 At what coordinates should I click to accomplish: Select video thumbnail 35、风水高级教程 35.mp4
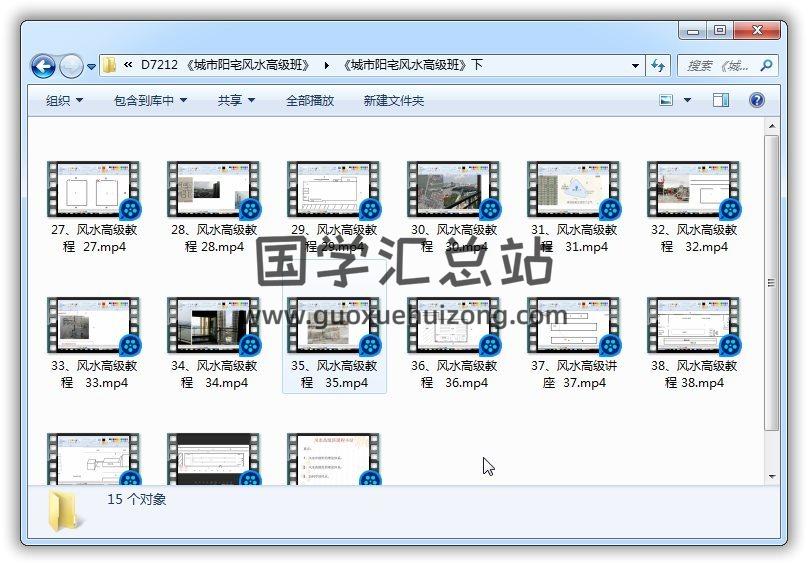334,326
